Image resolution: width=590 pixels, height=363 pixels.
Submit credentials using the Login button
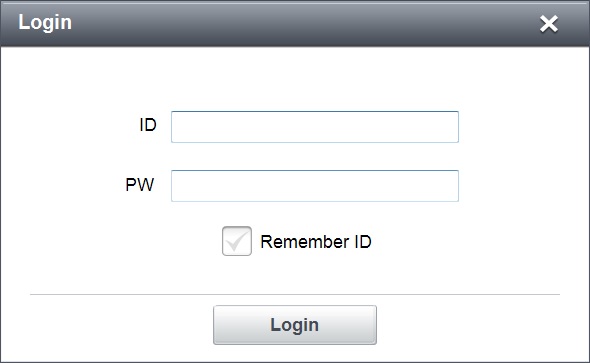click(x=295, y=325)
